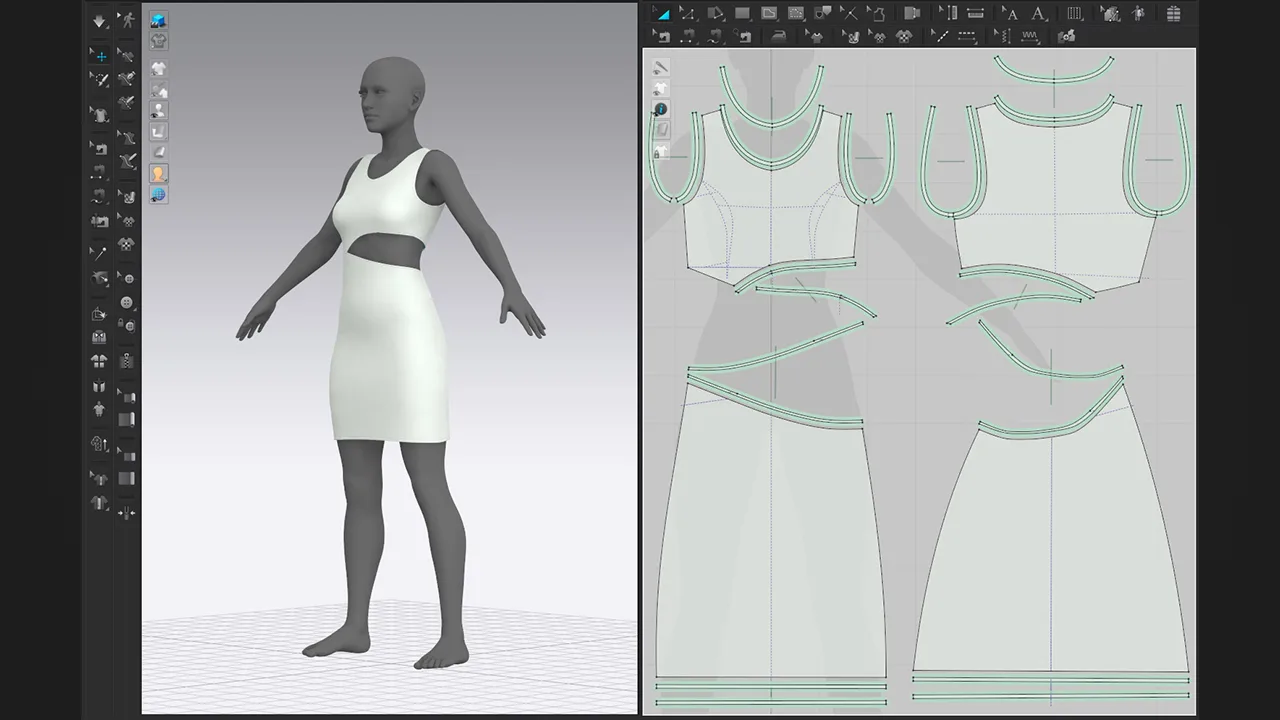Image resolution: width=1280 pixels, height=720 pixels.
Task: Select the Edit Puckering tool
Action: (x=1003, y=36)
